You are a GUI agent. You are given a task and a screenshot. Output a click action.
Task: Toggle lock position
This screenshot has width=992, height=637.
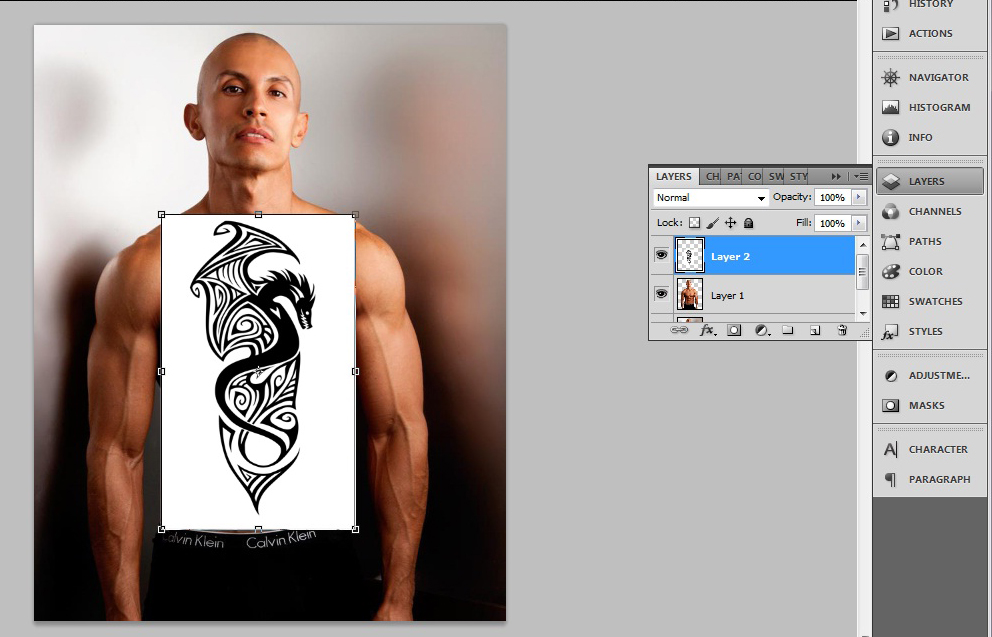pos(731,223)
